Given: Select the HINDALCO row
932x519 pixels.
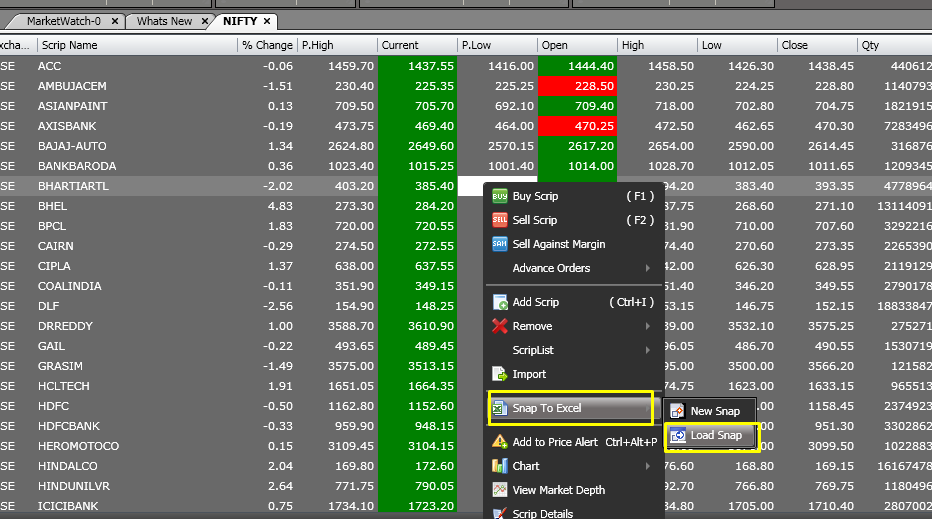Looking at the screenshot, I should (466, 466).
